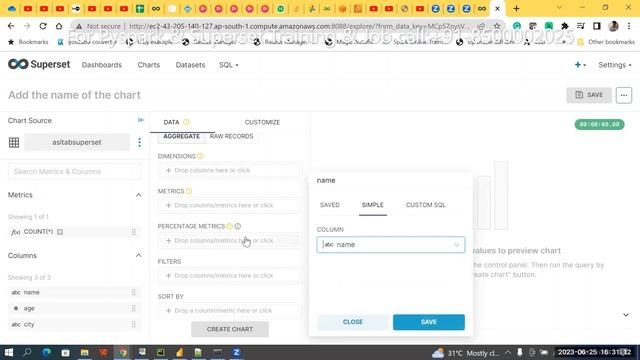Switch to the DATA tab
Viewport: 640px width, 360px height.
pyautogui.click(x=171, y=122)
